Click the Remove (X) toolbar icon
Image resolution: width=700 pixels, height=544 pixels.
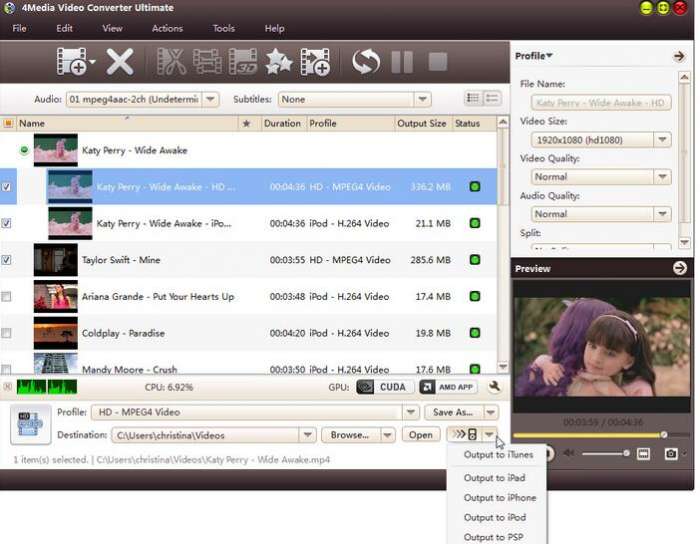[x=120, y=63]
